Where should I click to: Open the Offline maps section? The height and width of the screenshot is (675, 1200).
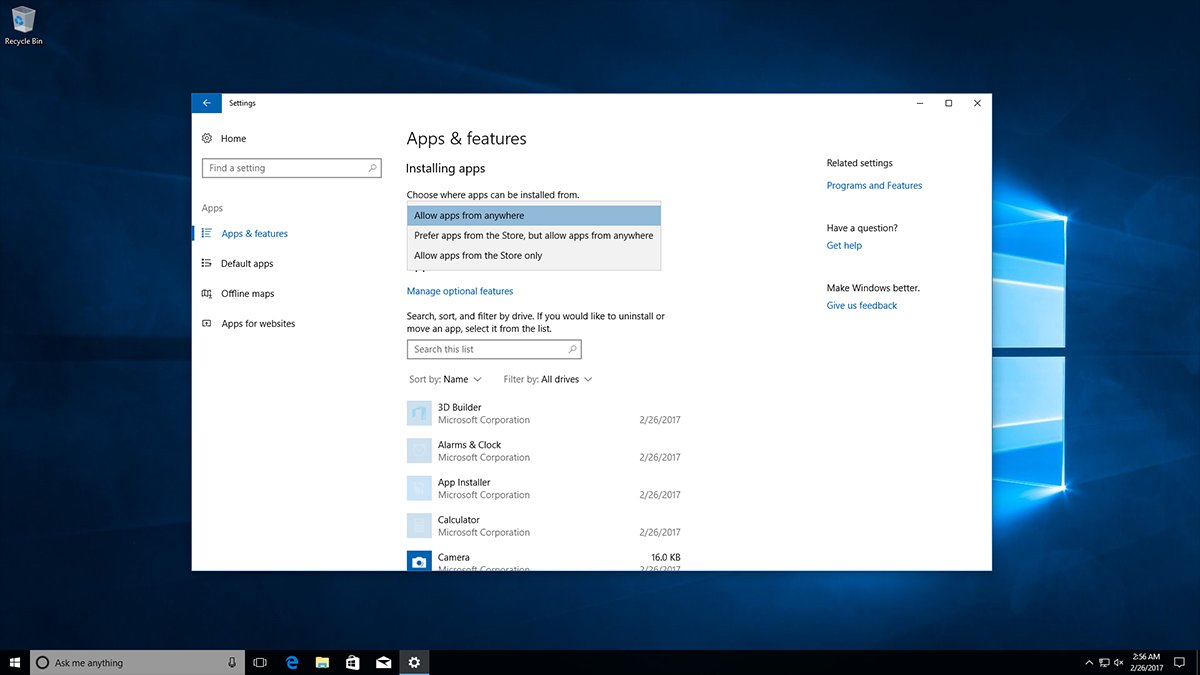tap(238, 294)
